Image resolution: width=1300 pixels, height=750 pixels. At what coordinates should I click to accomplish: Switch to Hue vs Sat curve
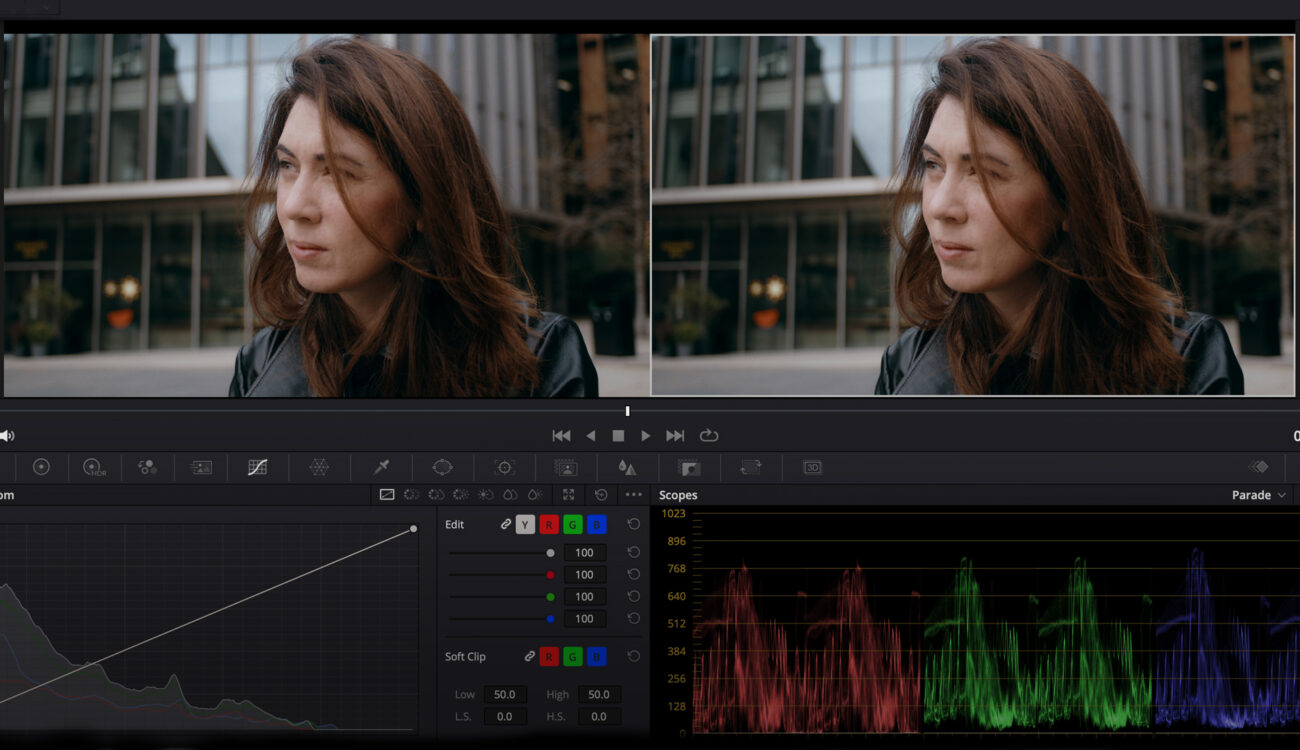[436, 494]
